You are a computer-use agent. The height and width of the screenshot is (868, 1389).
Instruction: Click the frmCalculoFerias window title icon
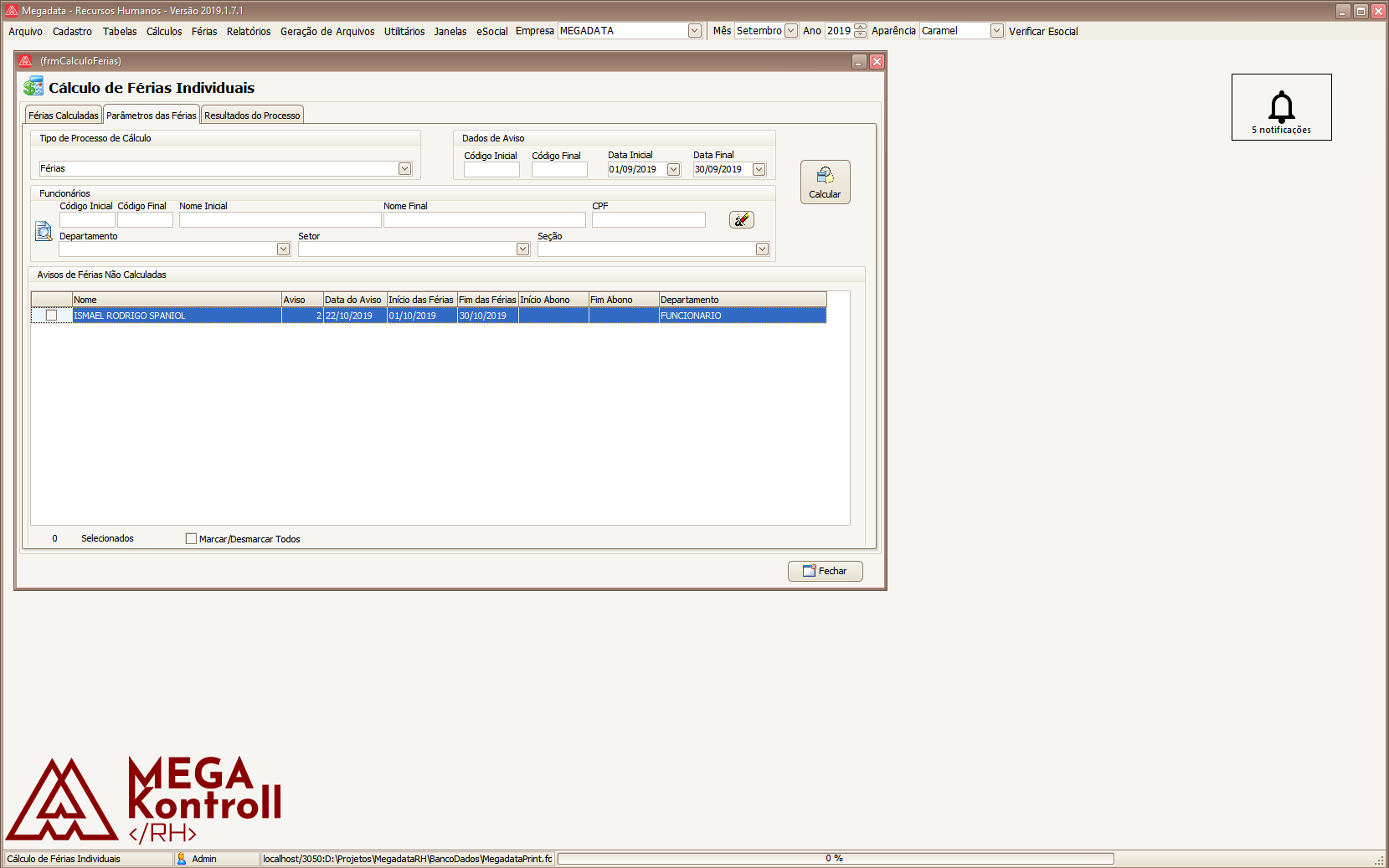[x=25, y=61]
